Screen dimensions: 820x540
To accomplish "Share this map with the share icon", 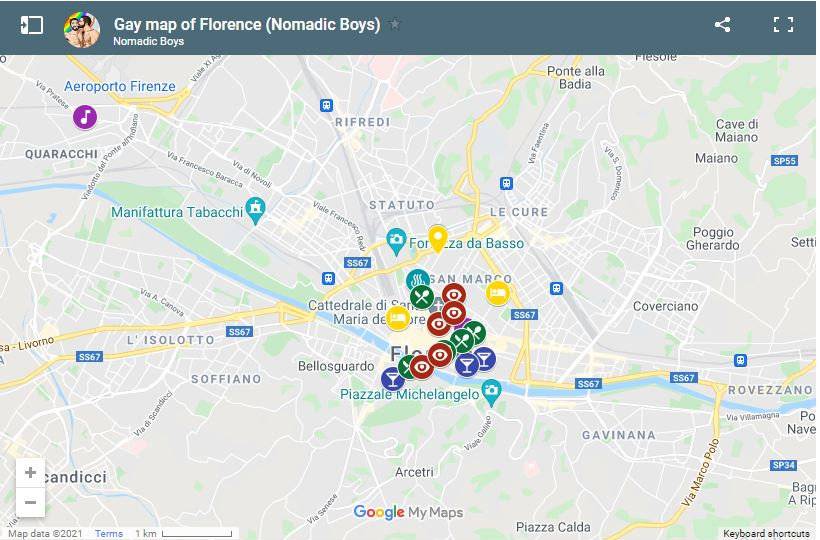I will pyautogui.click(x=722, y=25).
